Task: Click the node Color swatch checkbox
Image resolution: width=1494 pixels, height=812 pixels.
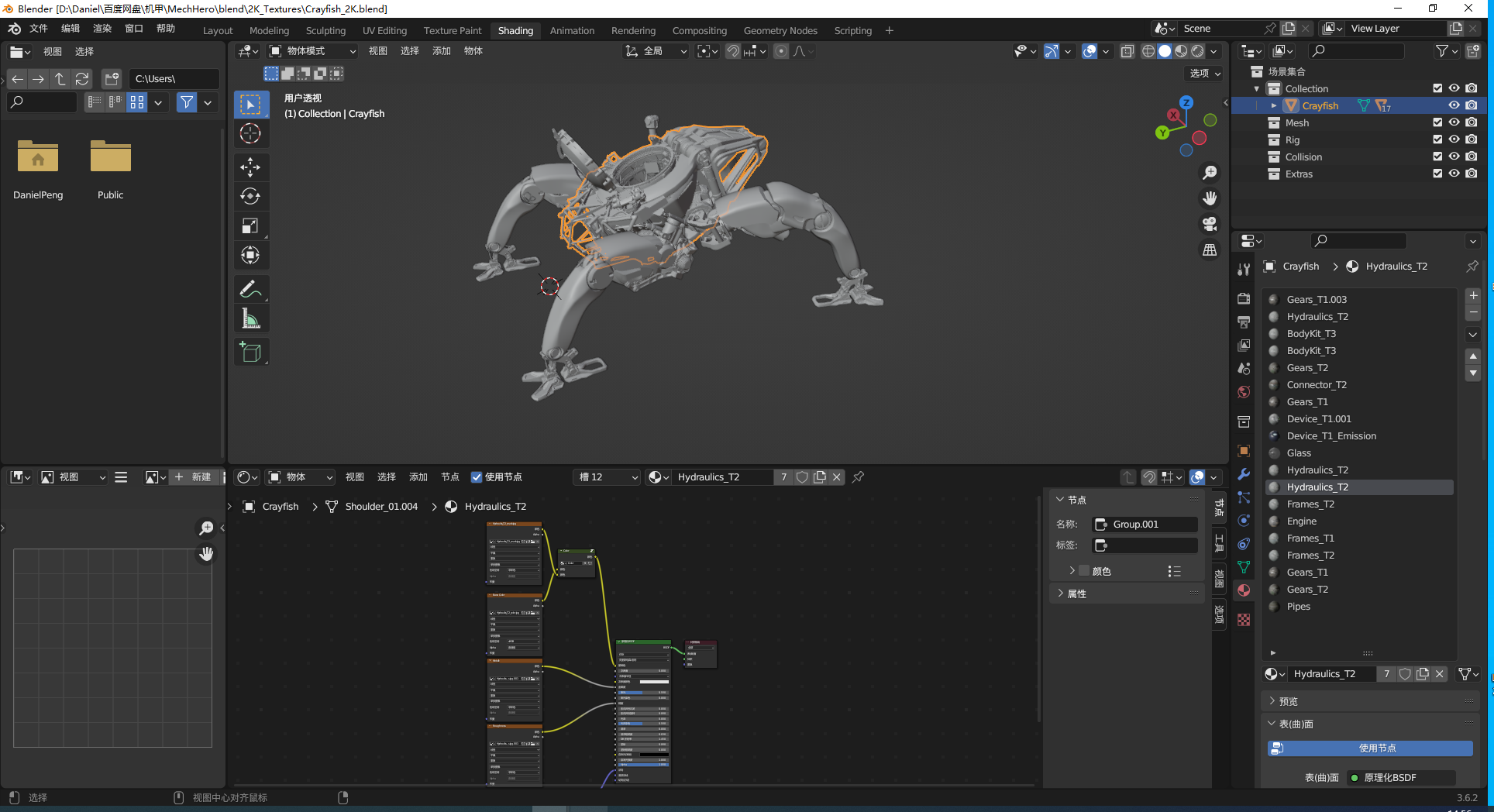Action: coord(1084,571)
